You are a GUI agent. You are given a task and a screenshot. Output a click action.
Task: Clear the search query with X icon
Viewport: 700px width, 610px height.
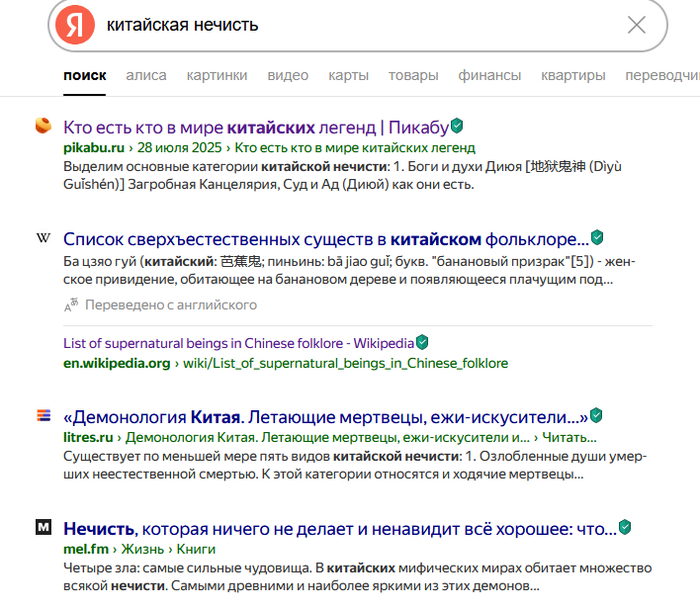636,25
